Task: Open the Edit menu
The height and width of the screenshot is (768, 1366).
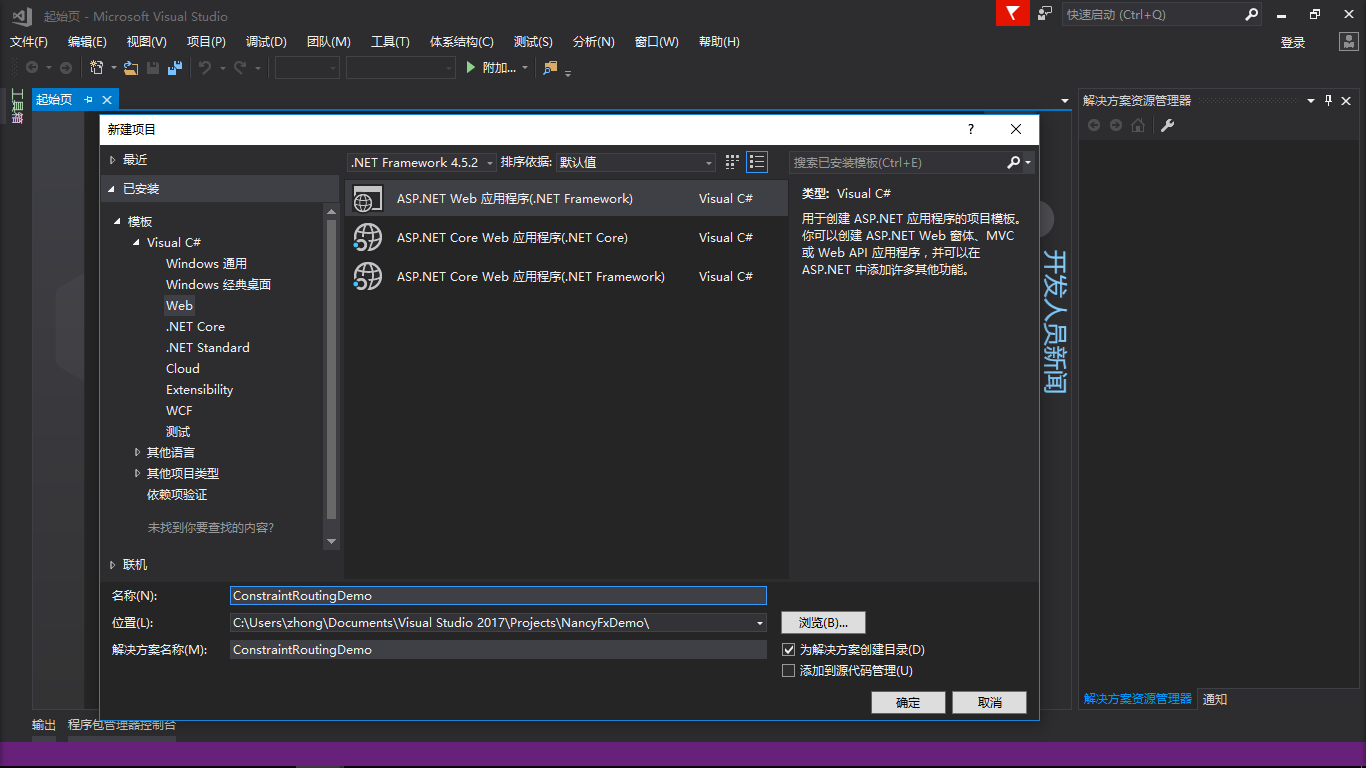Action: click(87, 42)
